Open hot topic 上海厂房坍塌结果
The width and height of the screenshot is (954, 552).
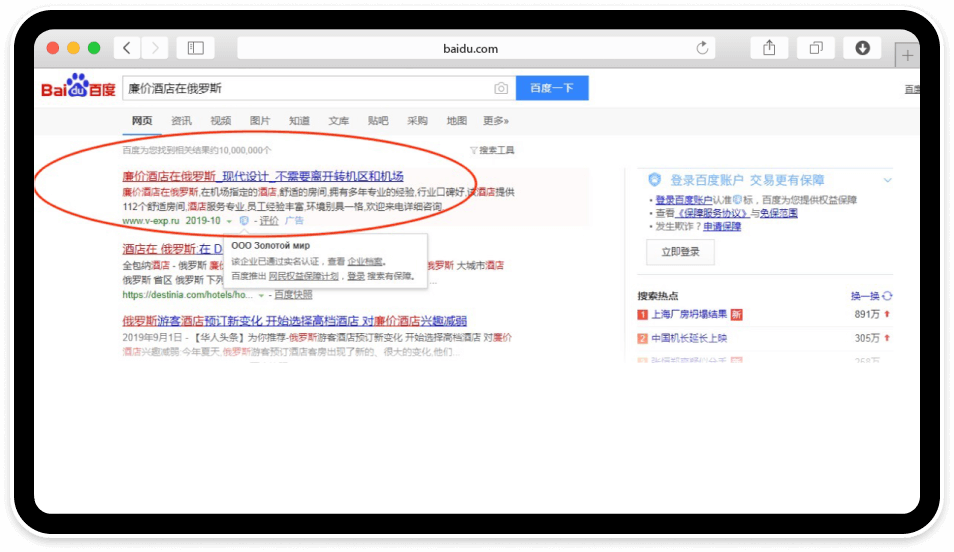(x=689, y=314)
